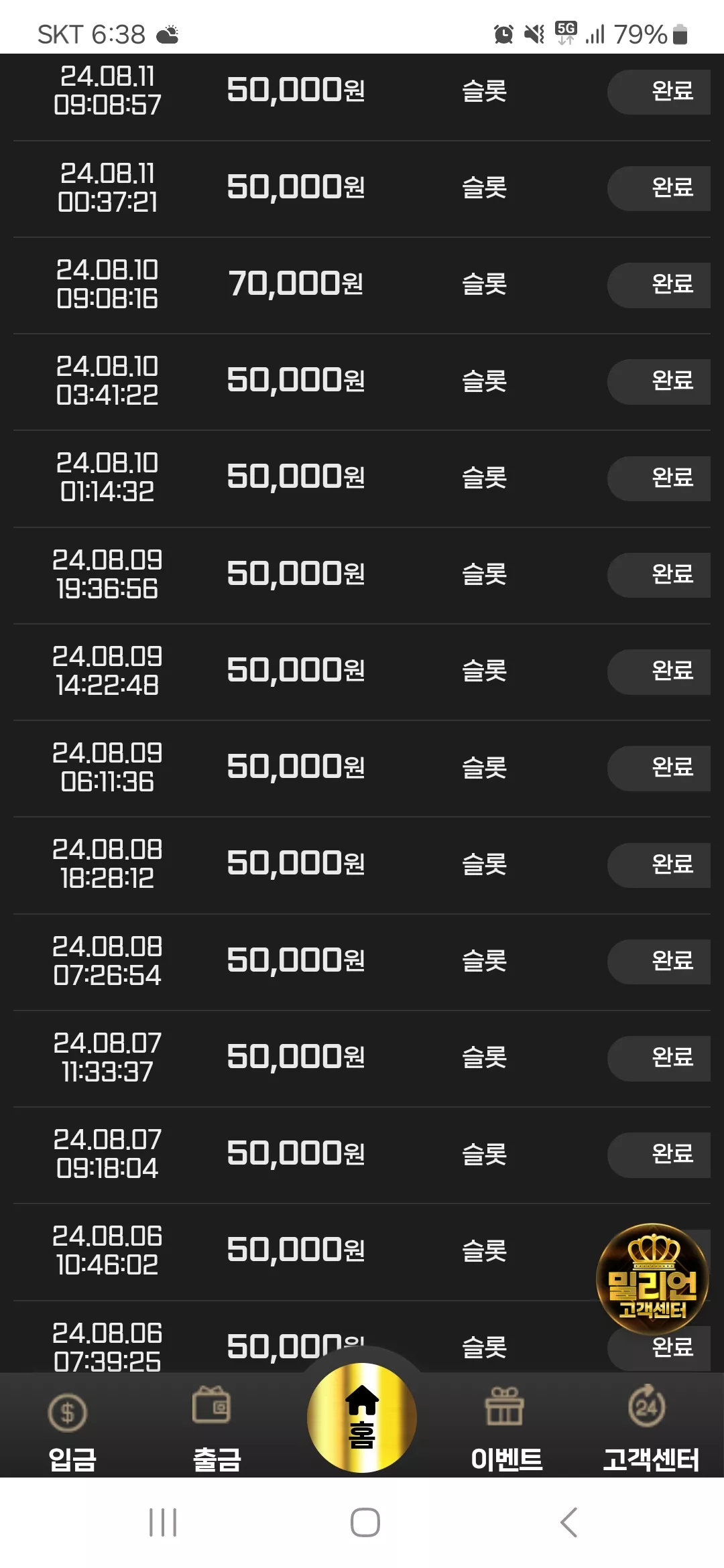Tap 슬롯 label on 24.08.07 11:33:37 row

484,1057
